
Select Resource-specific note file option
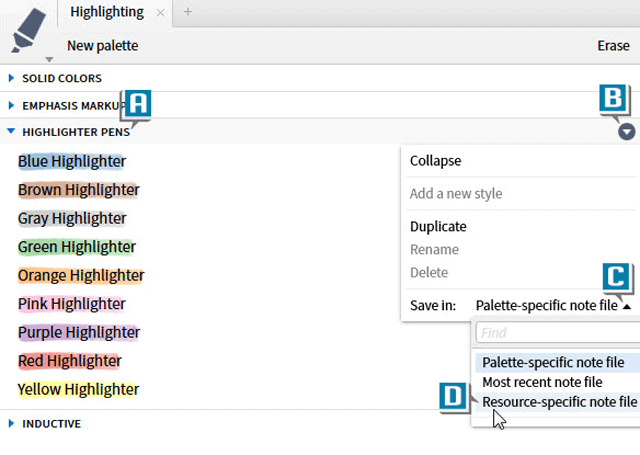[x=559, y=402]
